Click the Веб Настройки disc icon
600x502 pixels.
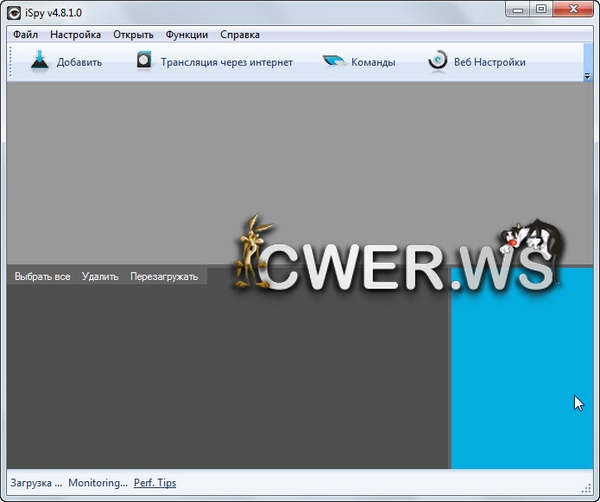coord(437,62)
